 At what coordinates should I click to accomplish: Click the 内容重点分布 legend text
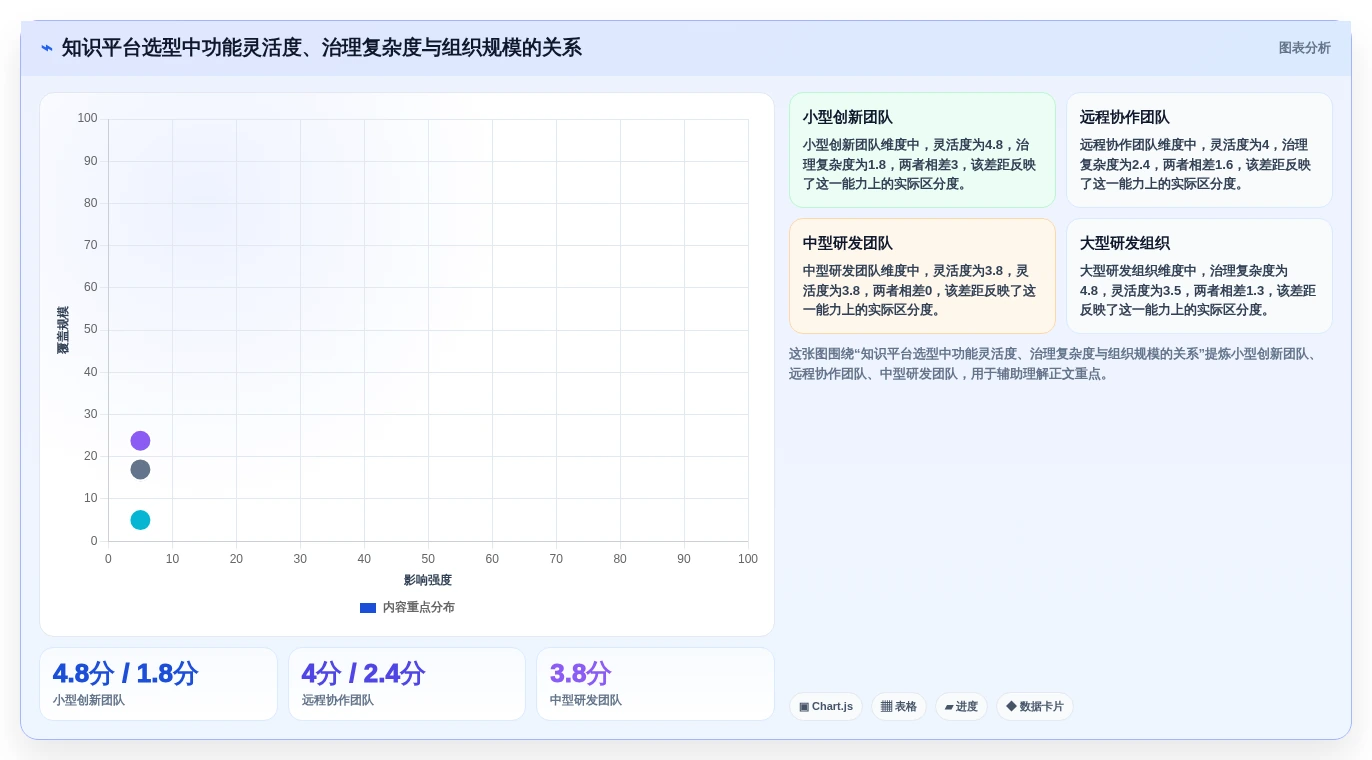click(x=418, y=607)
